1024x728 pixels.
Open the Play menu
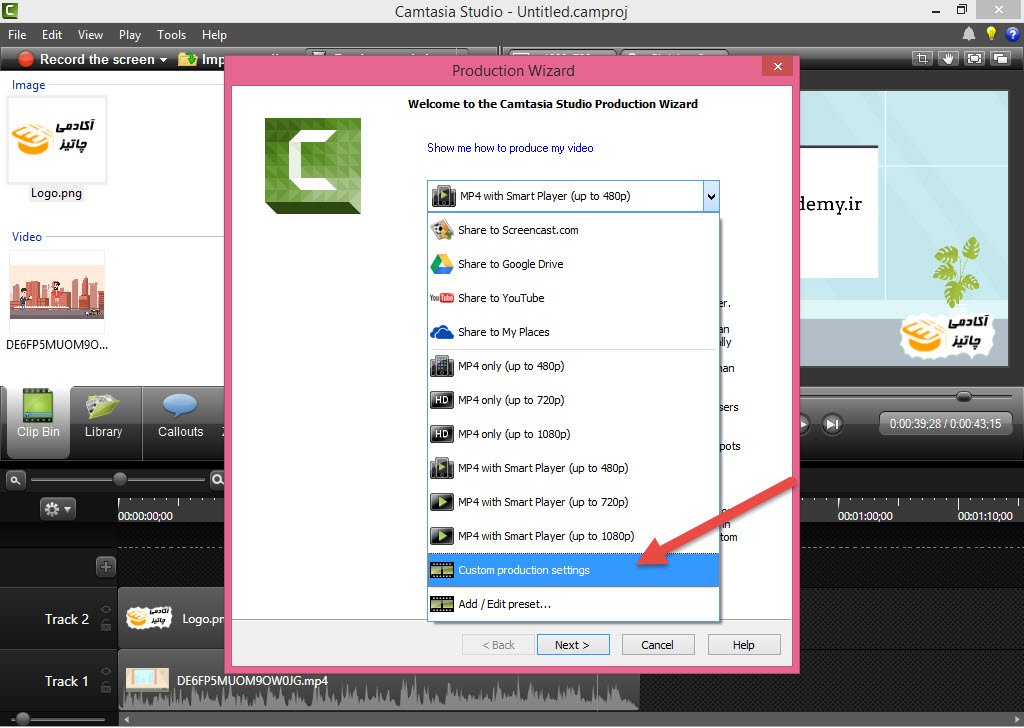click(x=129, y=35)
